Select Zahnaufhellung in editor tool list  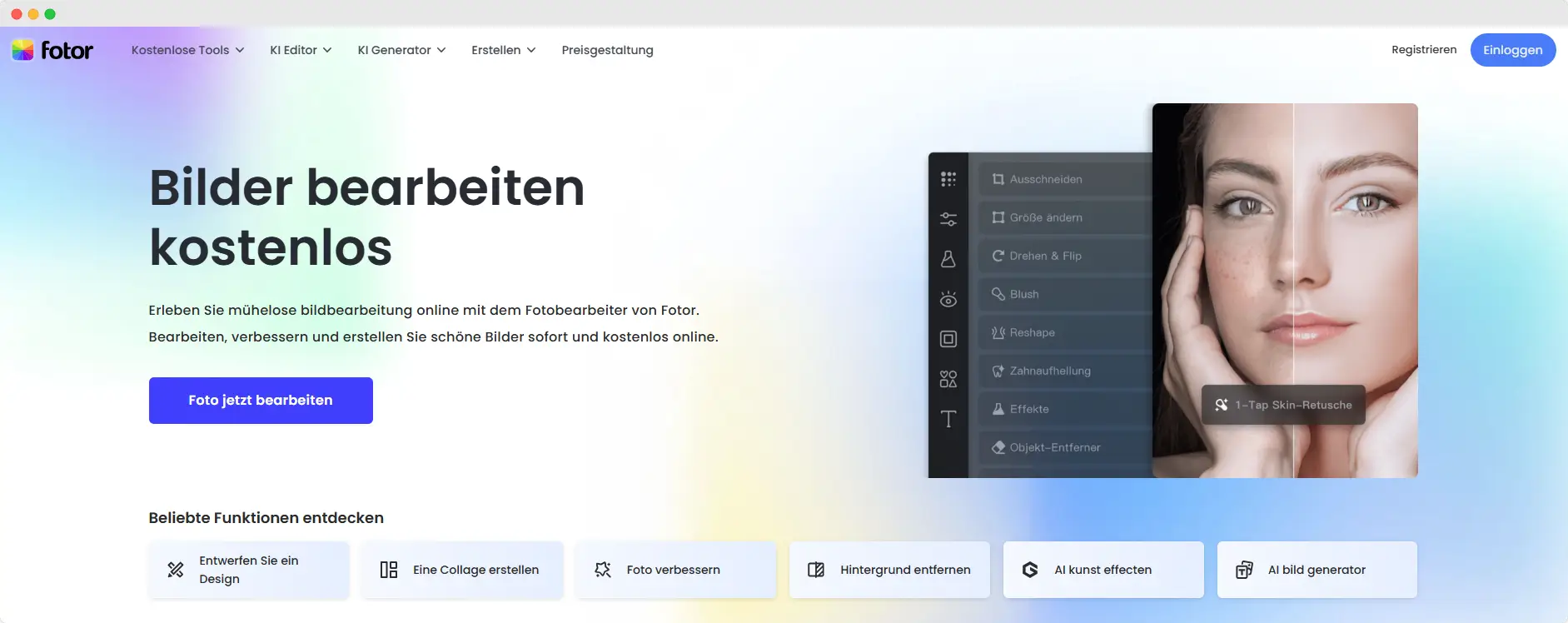[1066, 371]
